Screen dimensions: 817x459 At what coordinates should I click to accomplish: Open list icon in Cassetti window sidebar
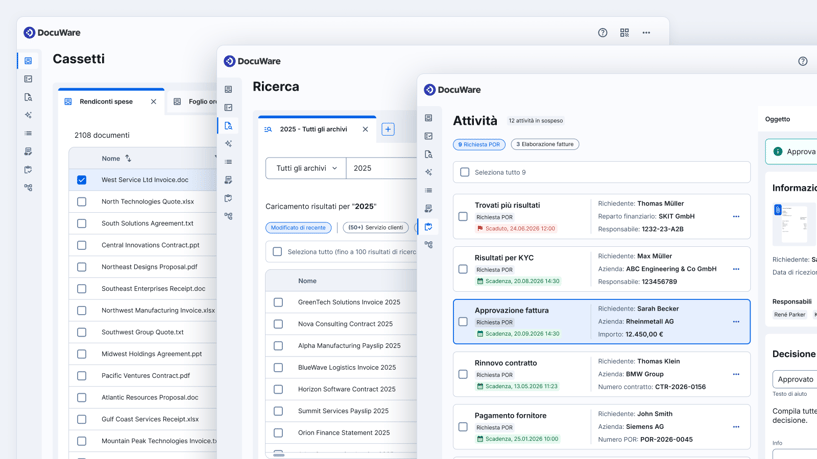tap(28, 133)
